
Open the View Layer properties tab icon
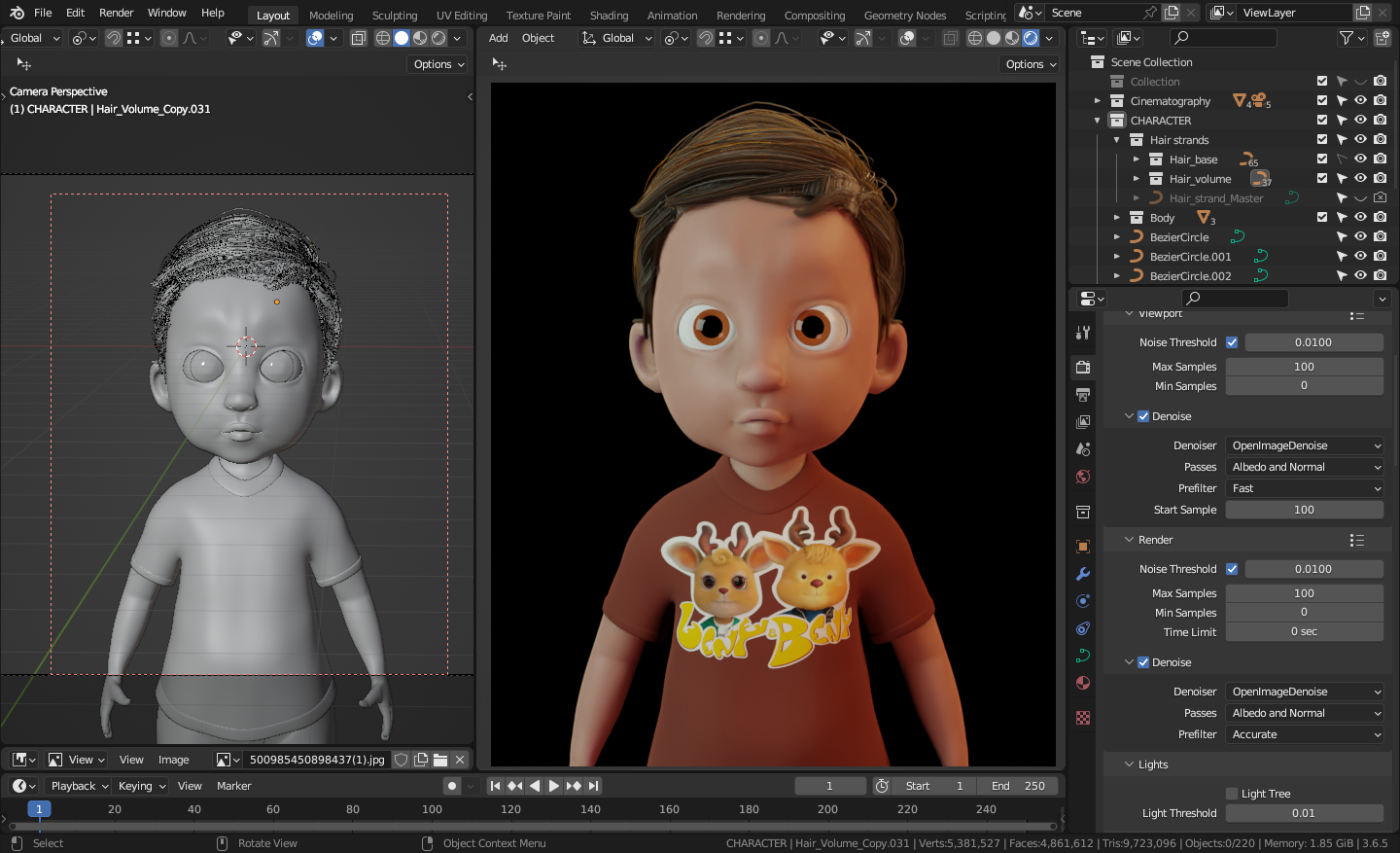pos(1083,421)
